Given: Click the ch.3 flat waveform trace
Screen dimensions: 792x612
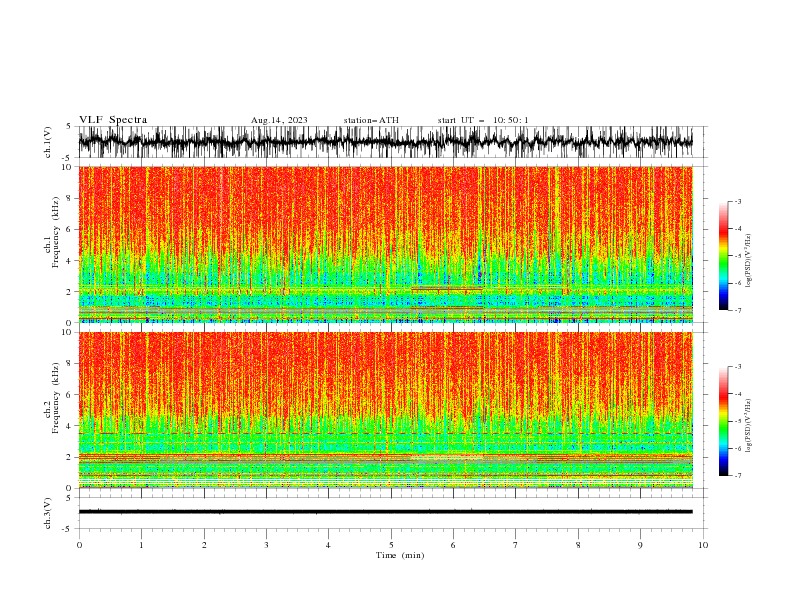Looking at the screenshot, I should pyautogui.click(x=385, y=512).
